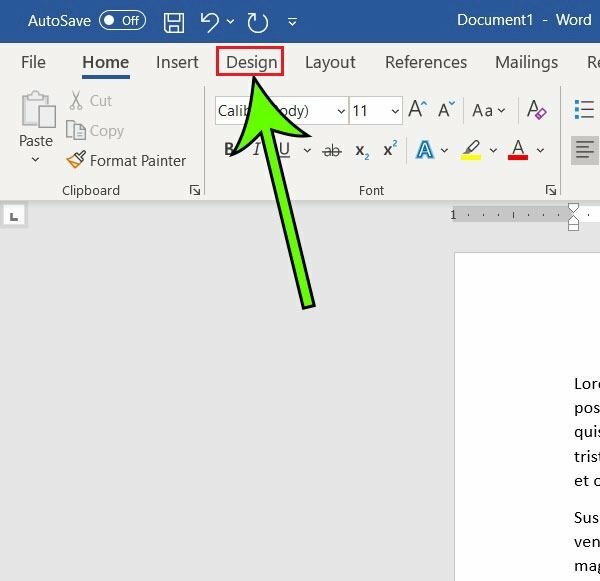600x581 pixels.
Task: Open the font size dropdown
Action: click(394, 111)
